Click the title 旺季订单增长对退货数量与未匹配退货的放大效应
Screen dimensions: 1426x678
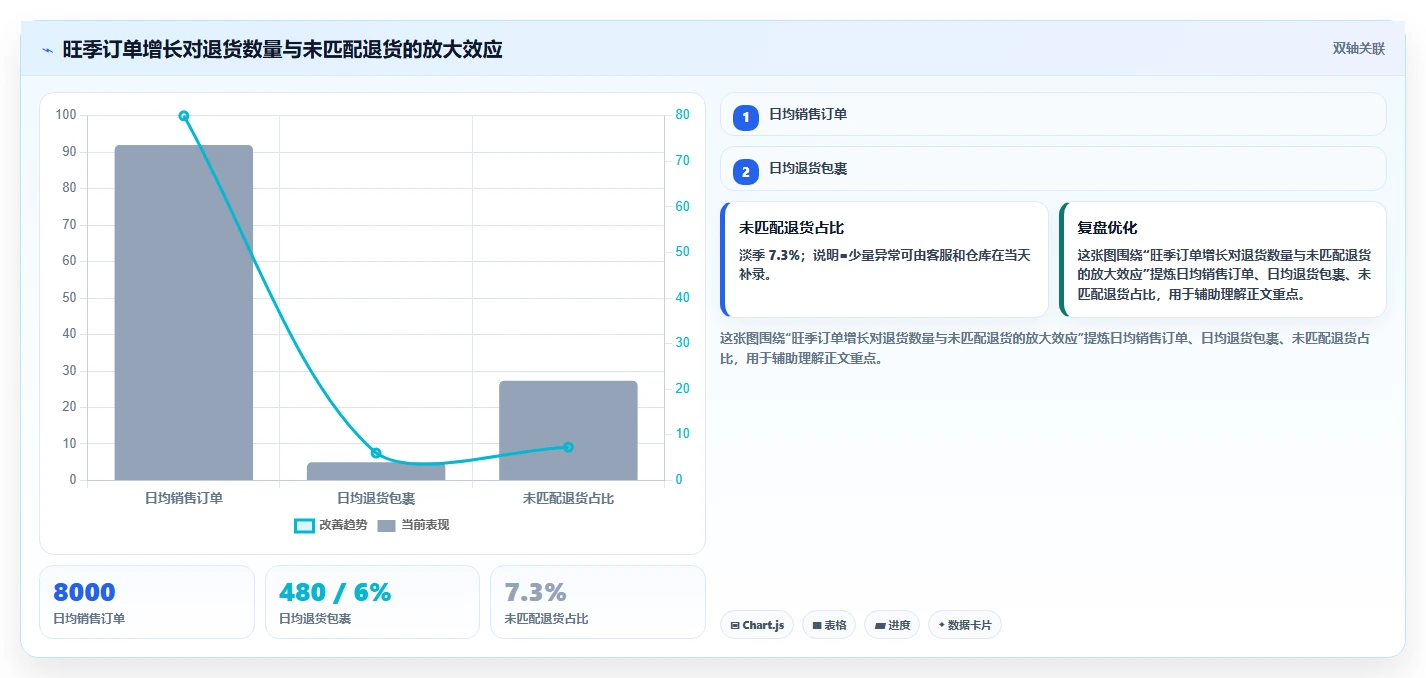[x=282, y=49]
